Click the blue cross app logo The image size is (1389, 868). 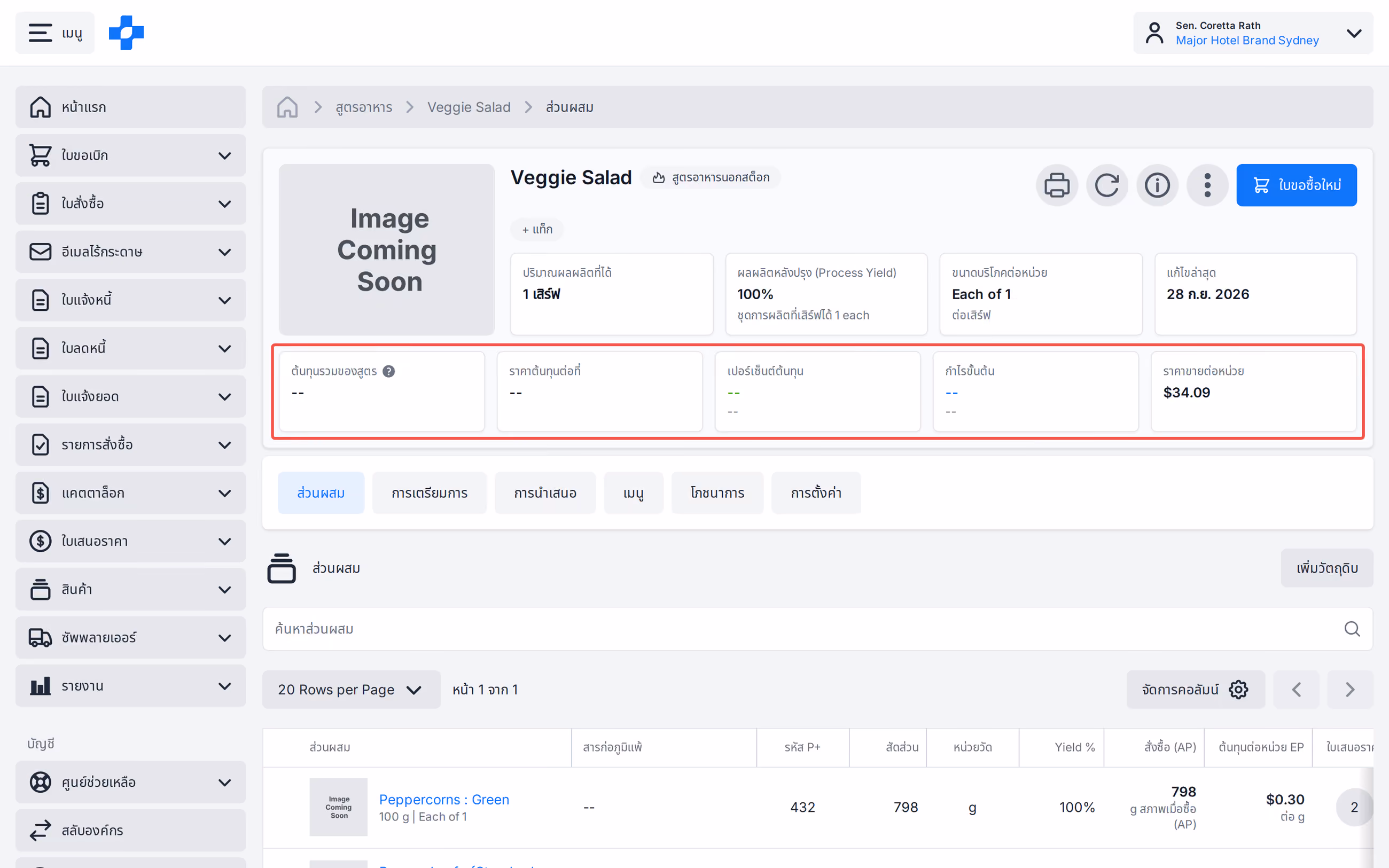[126, 33]
